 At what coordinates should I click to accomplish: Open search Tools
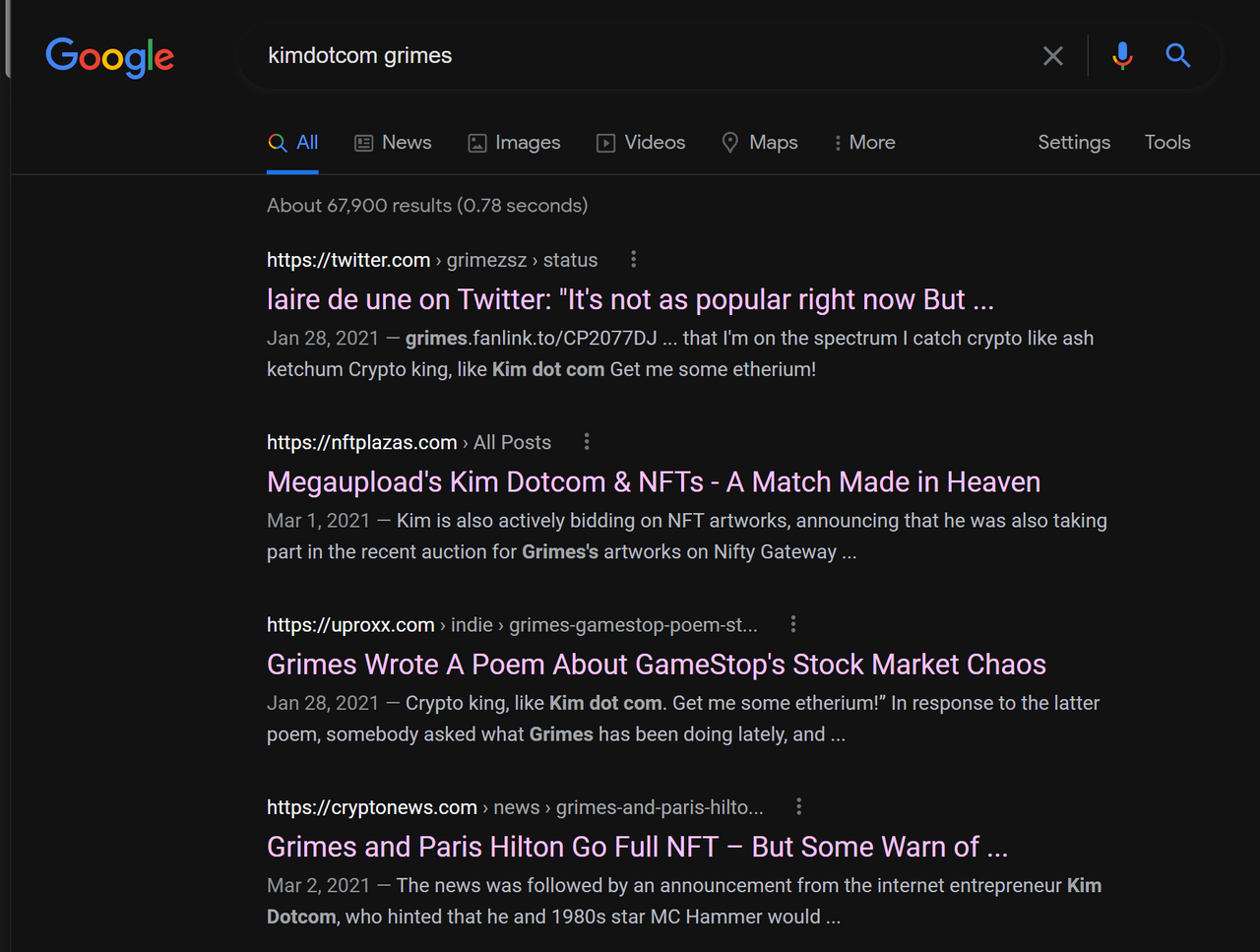point(1167,143)
